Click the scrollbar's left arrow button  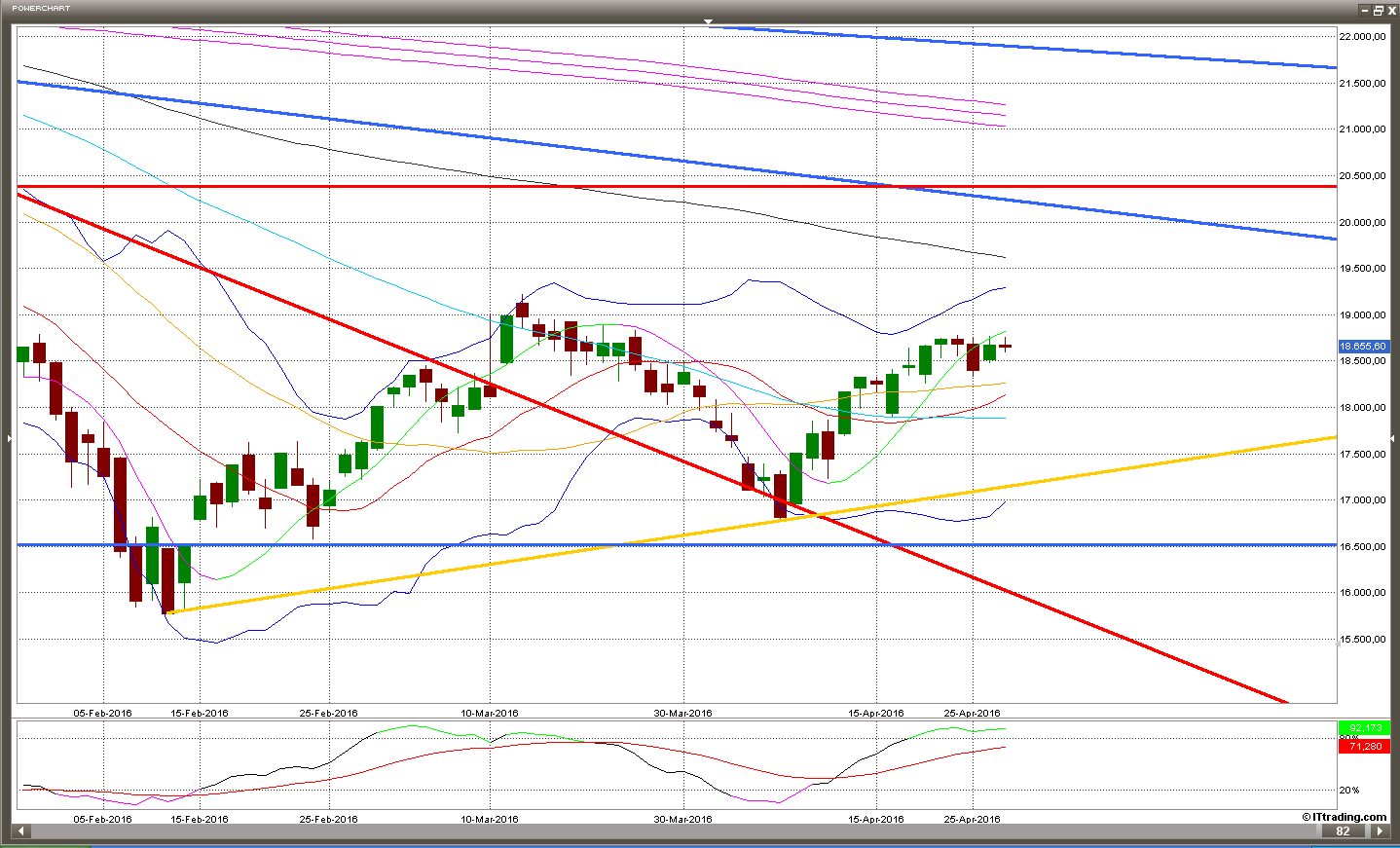pyautogui.click(x=21, y=830)
